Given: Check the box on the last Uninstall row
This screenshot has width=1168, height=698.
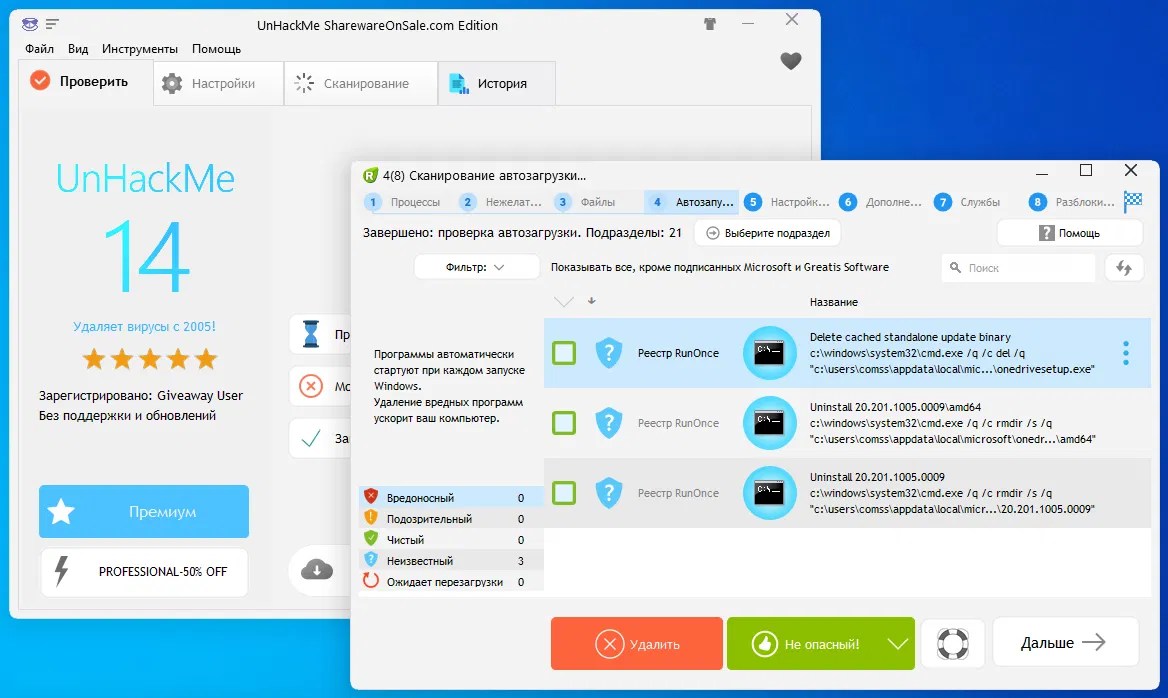Looking at the screenshot, I should 563,493.
